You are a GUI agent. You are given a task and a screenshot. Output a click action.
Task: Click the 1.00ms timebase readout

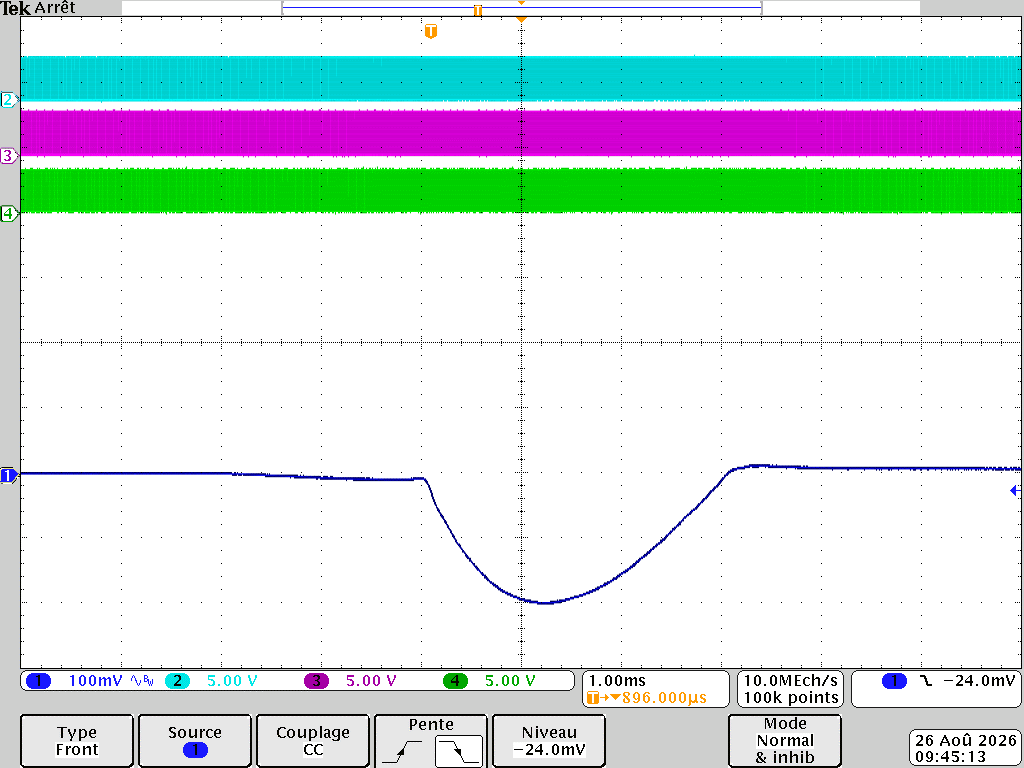[x=617, y=680]
